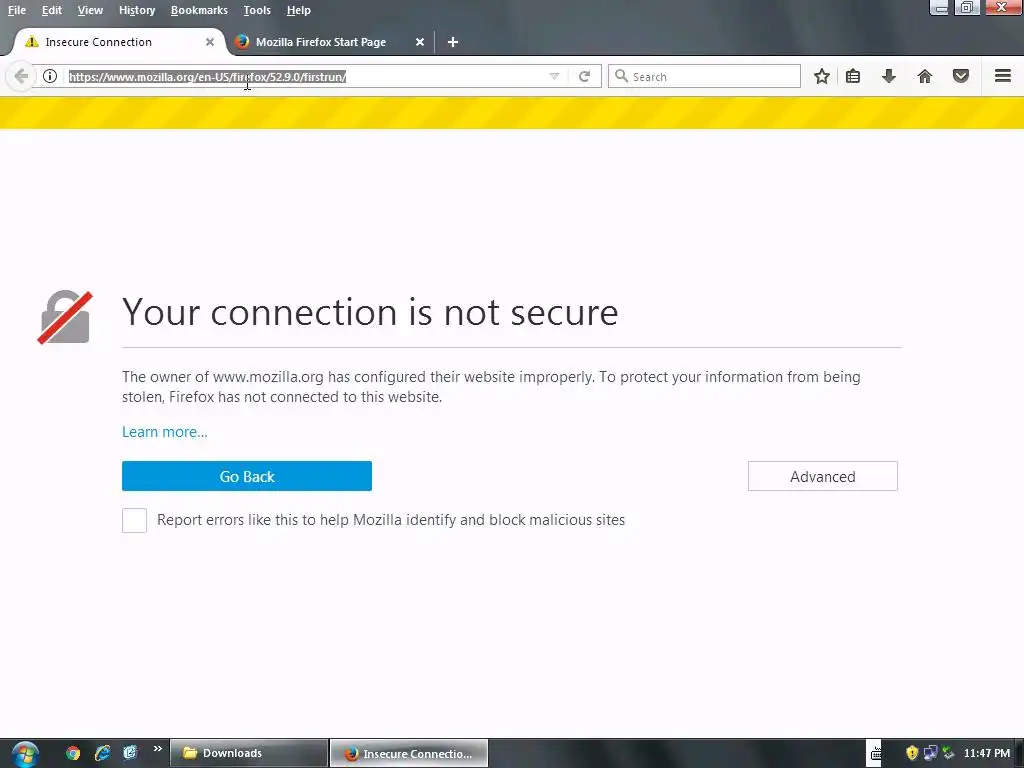Open the Bookmarks menu
Image resolution: width=1024 pixels, height=768 pixels.
tap(199, 10)
